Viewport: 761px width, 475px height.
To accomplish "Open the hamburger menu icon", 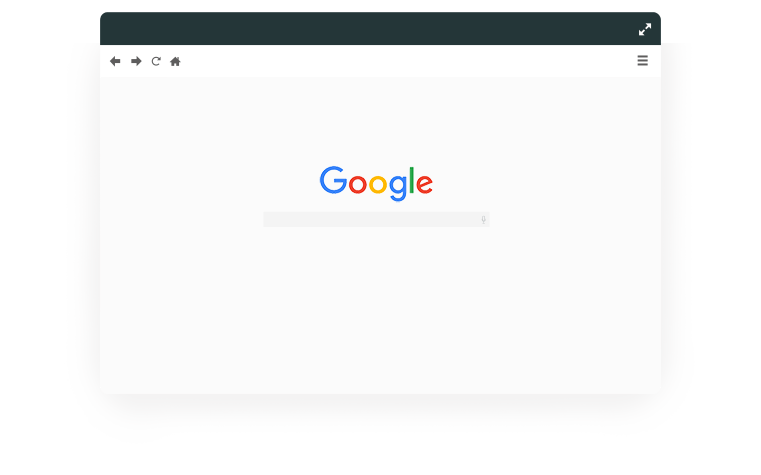I will tap(643, 61).
